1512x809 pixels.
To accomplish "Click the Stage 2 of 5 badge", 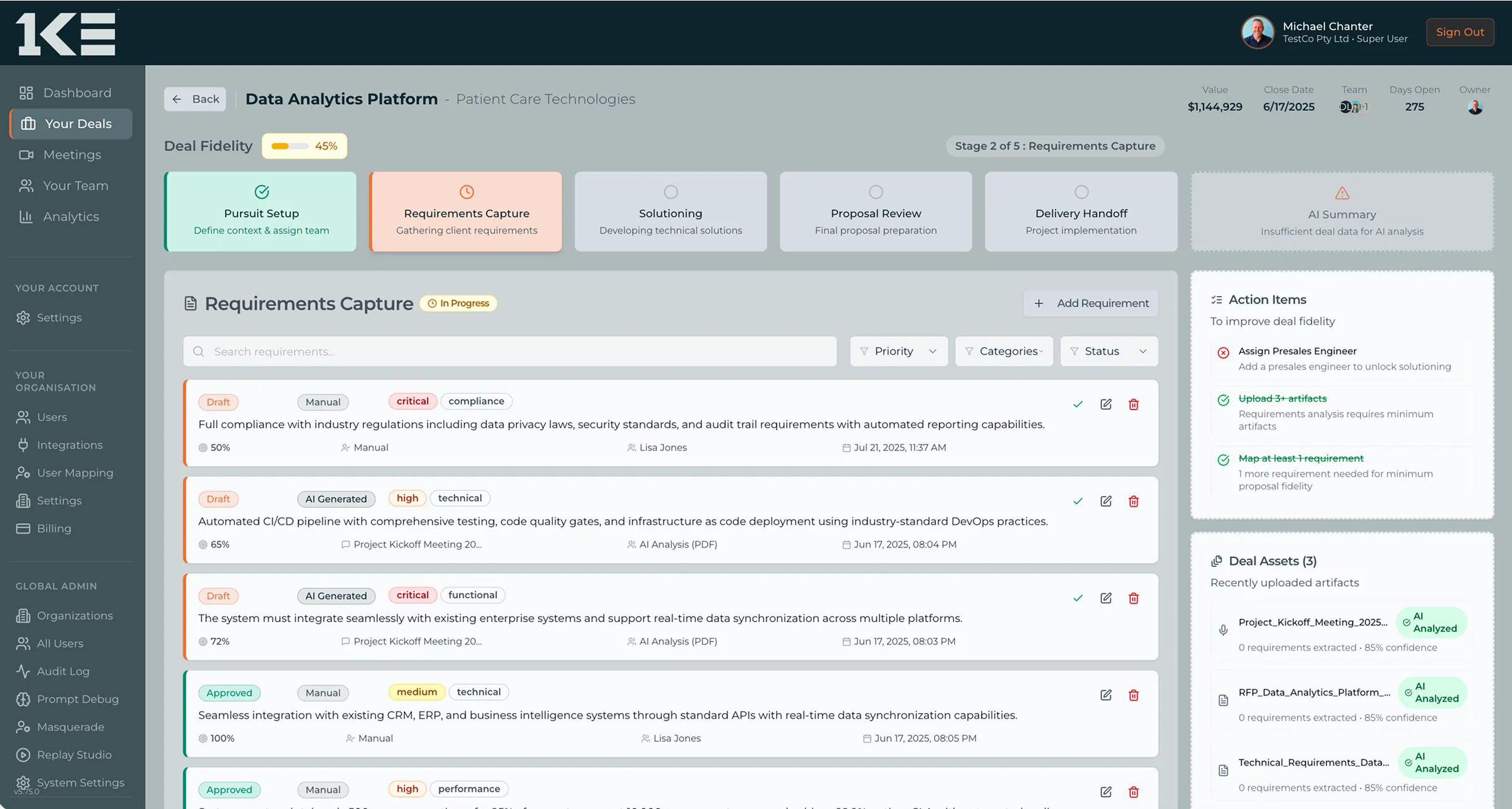I will click(x=1055, y=146).
